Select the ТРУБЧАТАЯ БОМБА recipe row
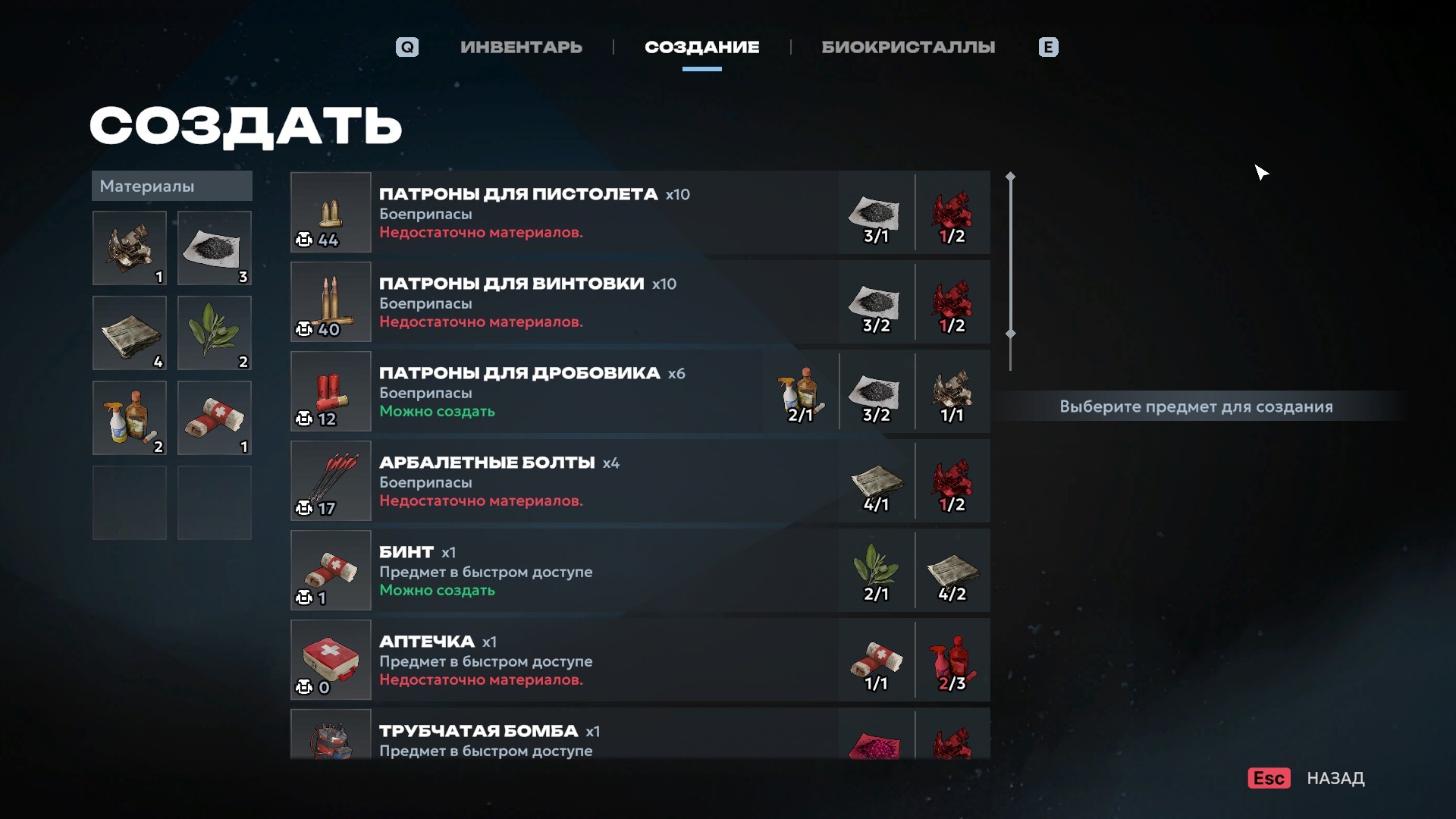Image resolution: width=1456 pixels, height=819 pixels. click(640, 733)
